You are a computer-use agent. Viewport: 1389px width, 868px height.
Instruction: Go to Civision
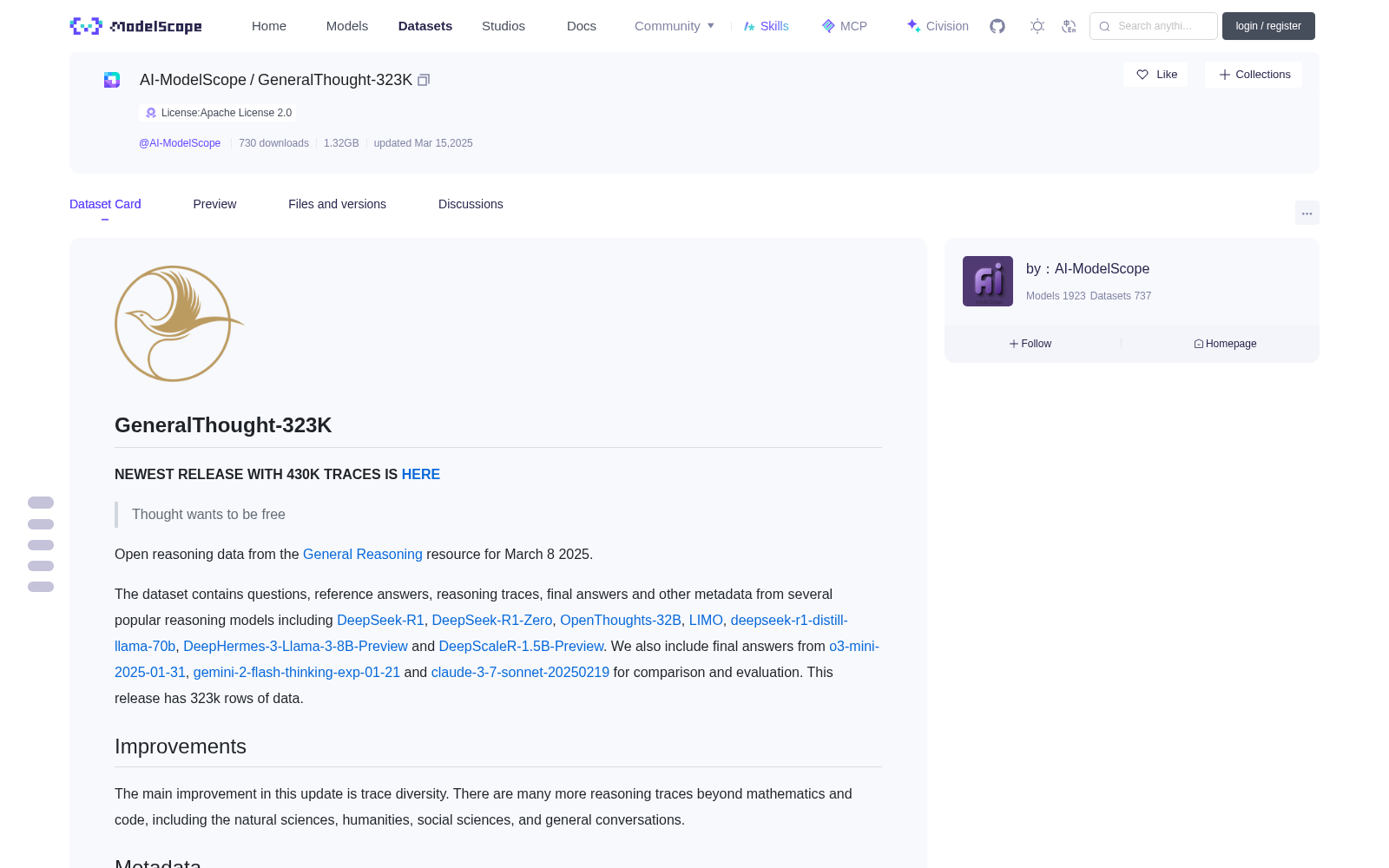938,26
